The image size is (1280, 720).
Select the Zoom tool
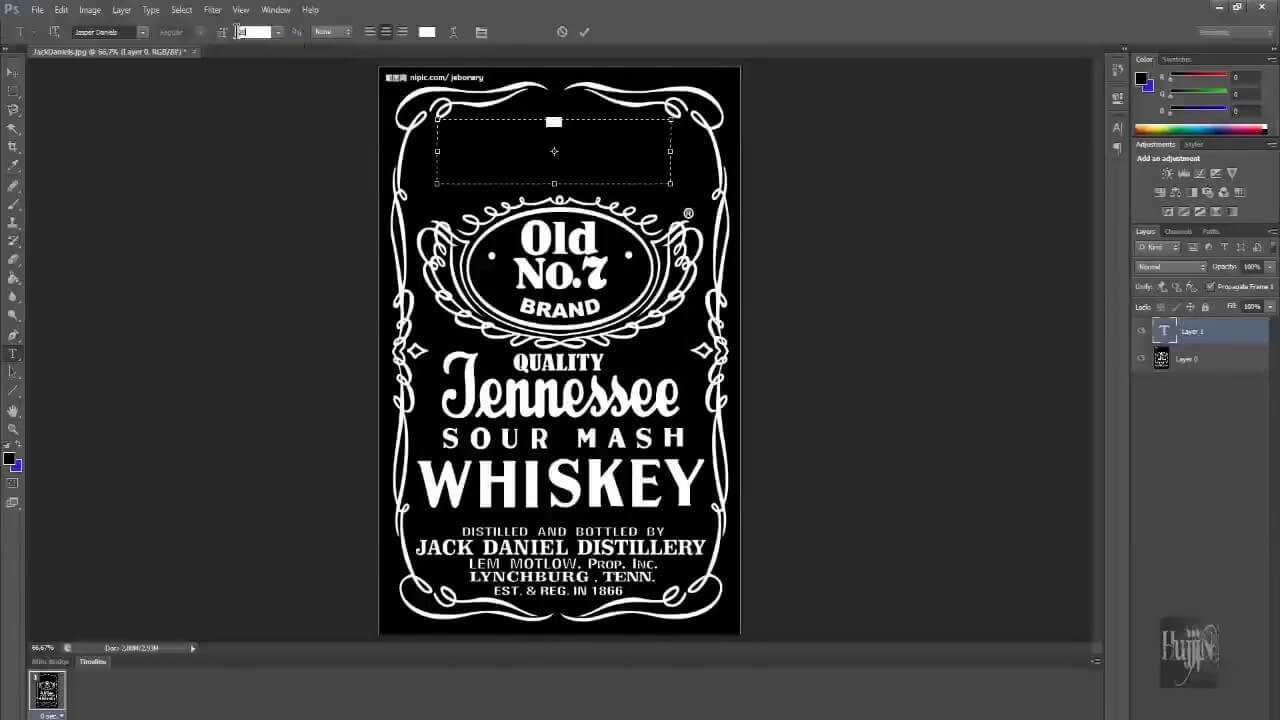pos(12,429)
